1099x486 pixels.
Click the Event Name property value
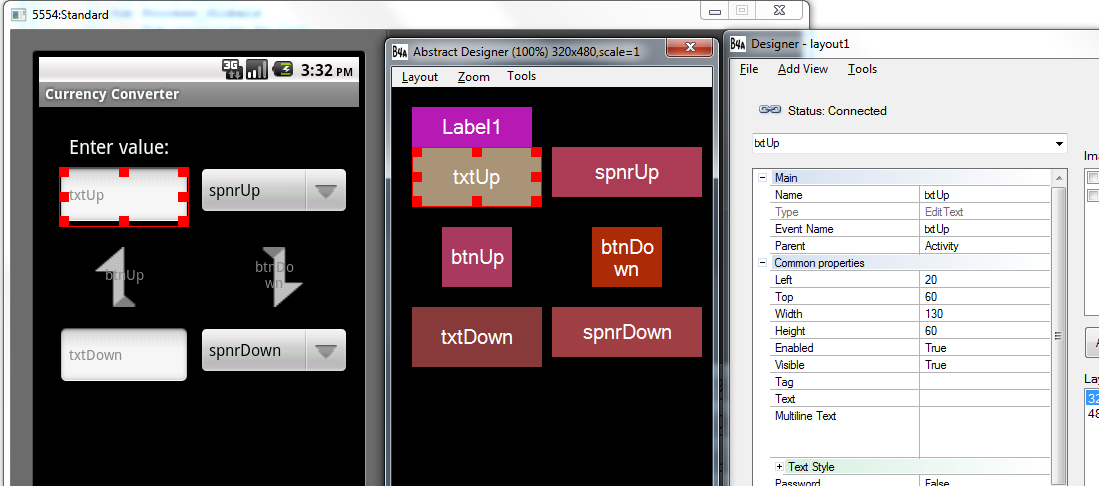point(985,229)
